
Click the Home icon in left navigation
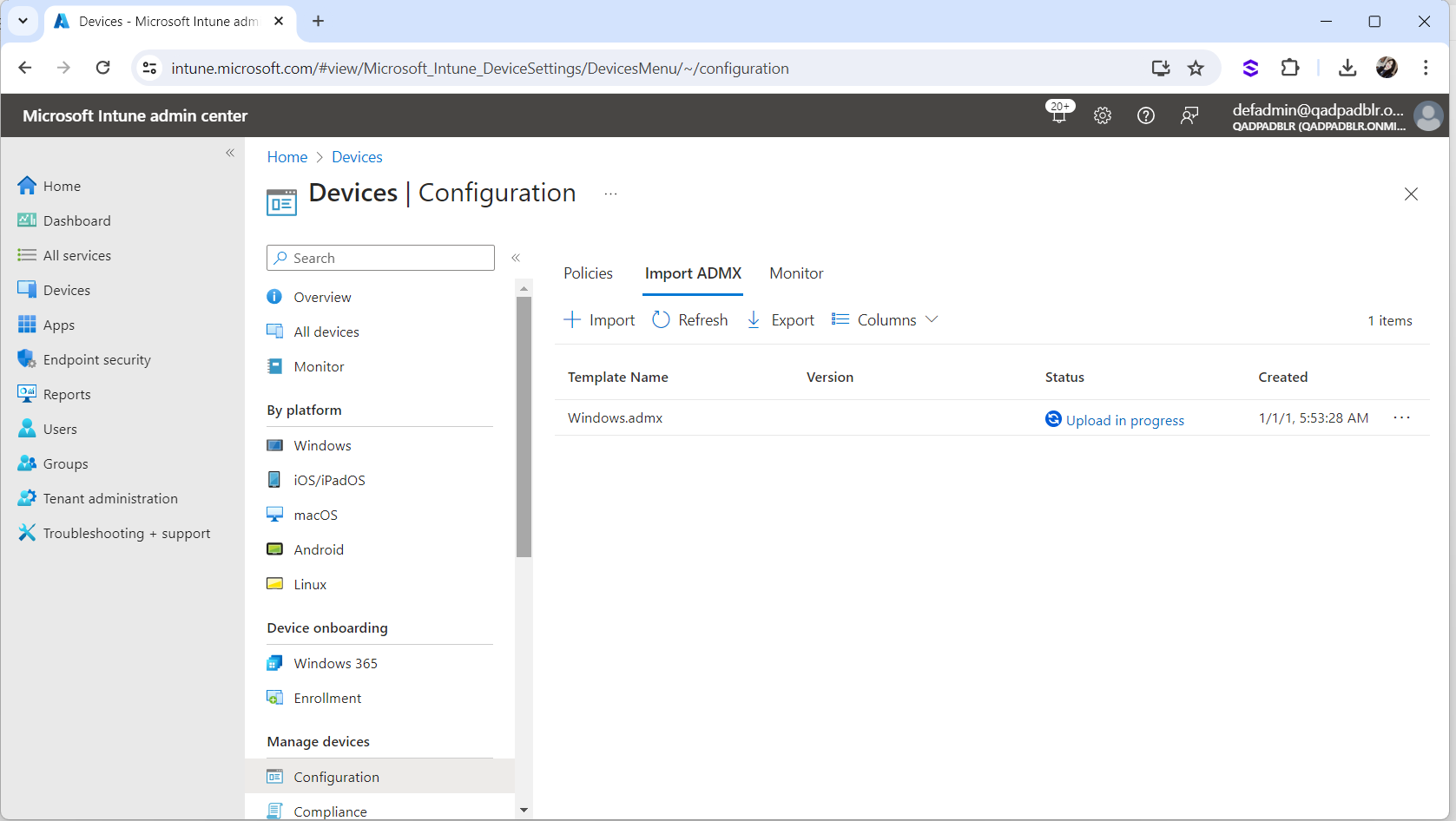[x=27, y=185]
